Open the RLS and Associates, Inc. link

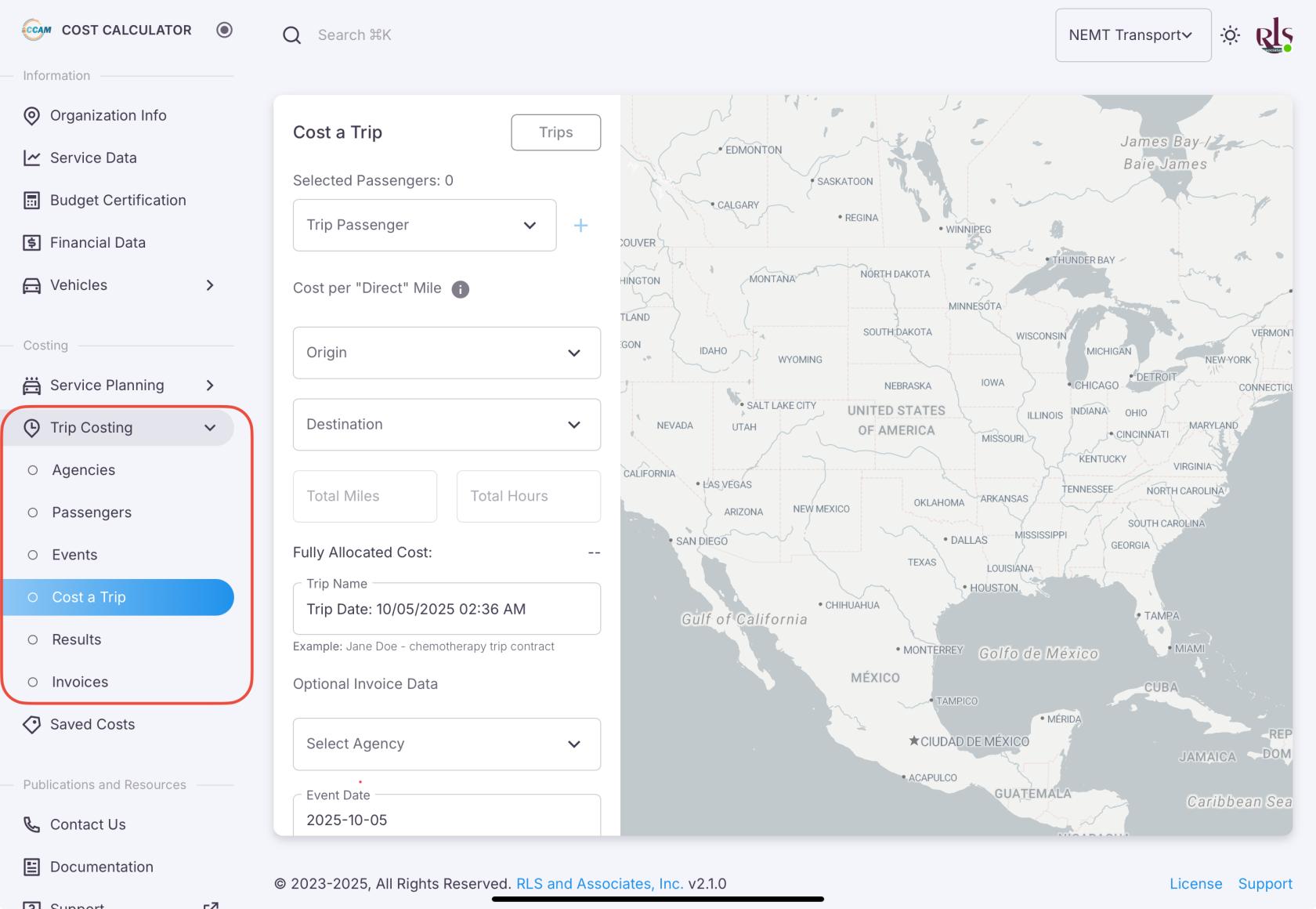(x=599, y=883)
